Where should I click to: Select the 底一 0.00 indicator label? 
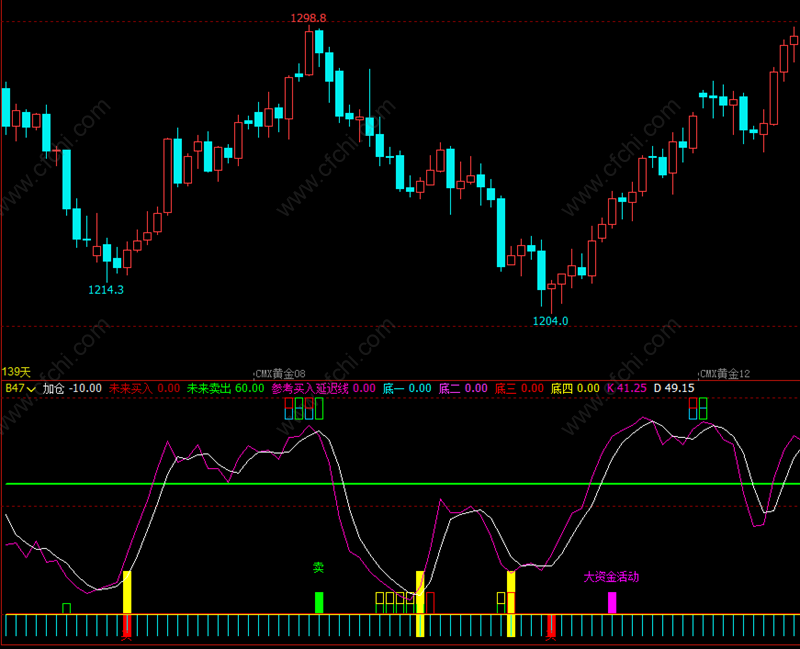click(x=407, y=388)
